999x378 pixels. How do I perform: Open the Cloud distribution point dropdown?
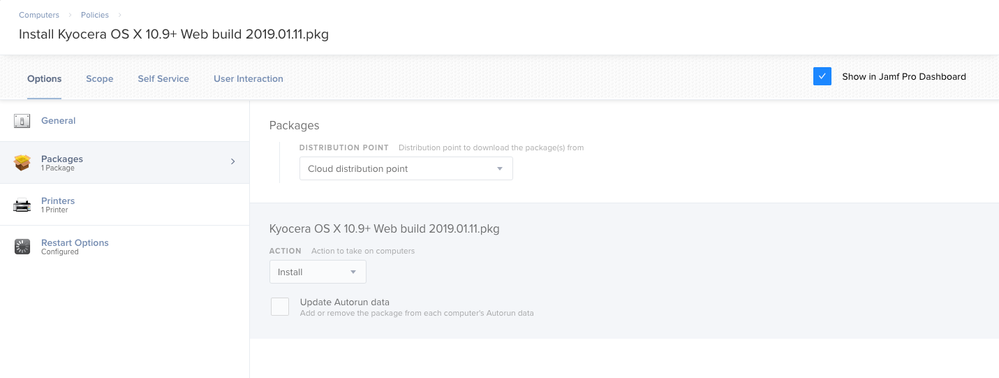pyautogui.click(x=406, y=169)
